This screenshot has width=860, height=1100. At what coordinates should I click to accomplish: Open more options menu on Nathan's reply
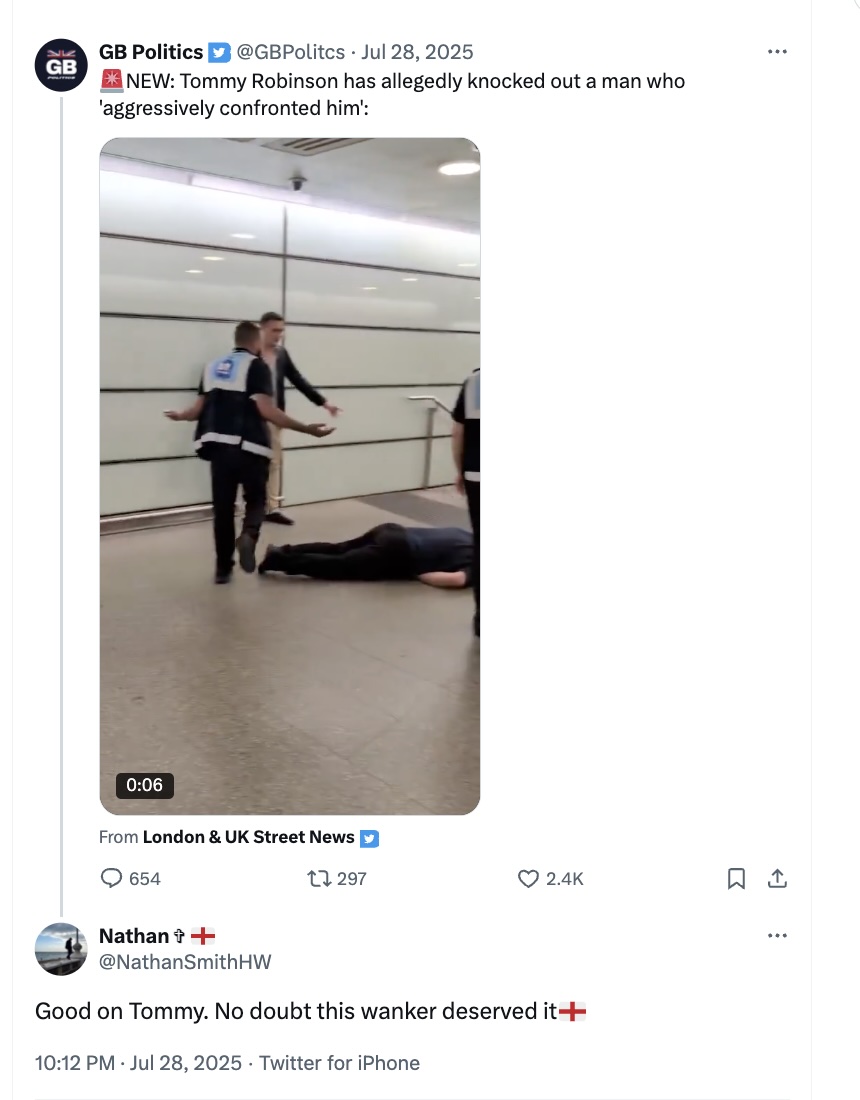point(777,936)
